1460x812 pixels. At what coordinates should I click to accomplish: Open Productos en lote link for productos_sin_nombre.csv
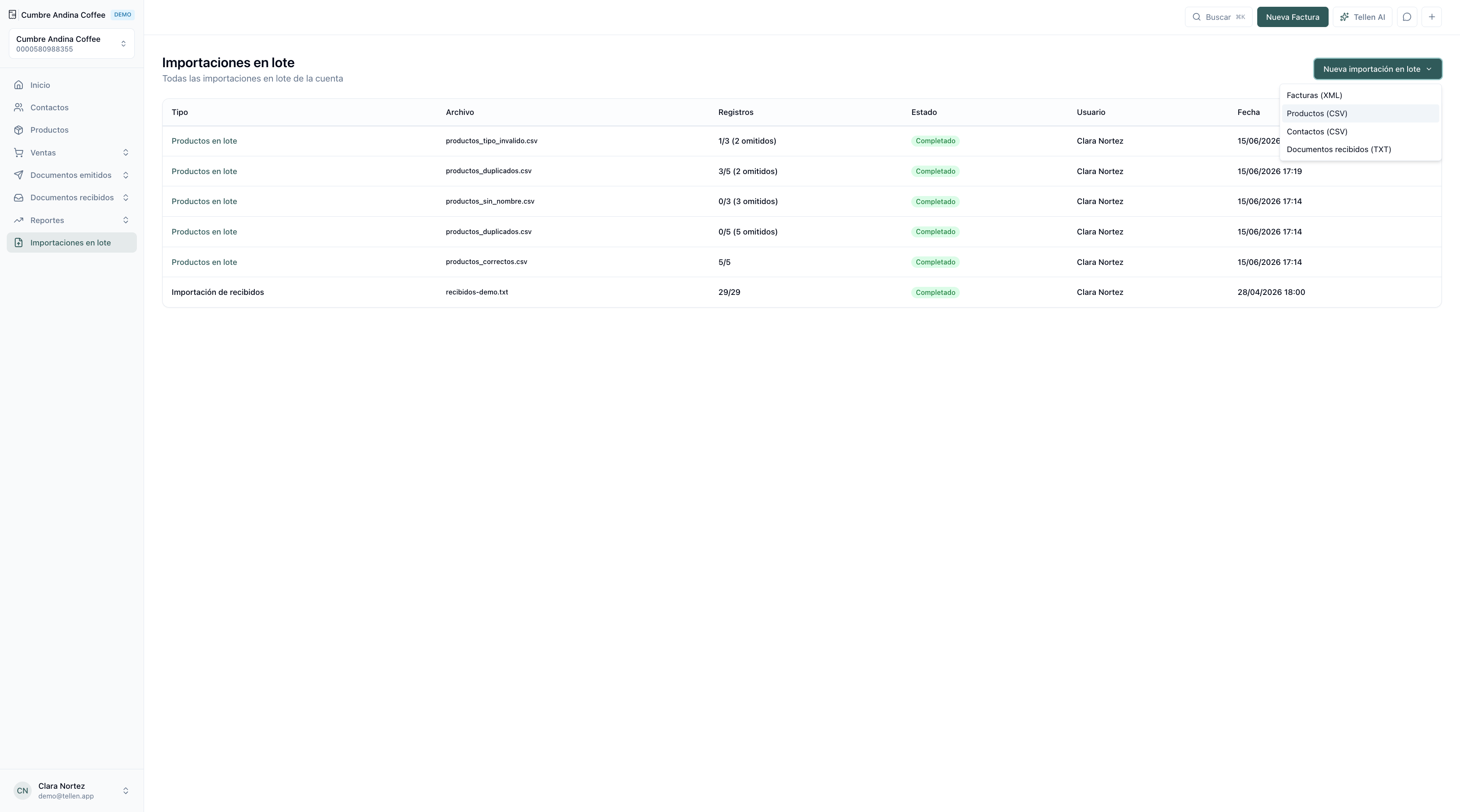(204, 201)
